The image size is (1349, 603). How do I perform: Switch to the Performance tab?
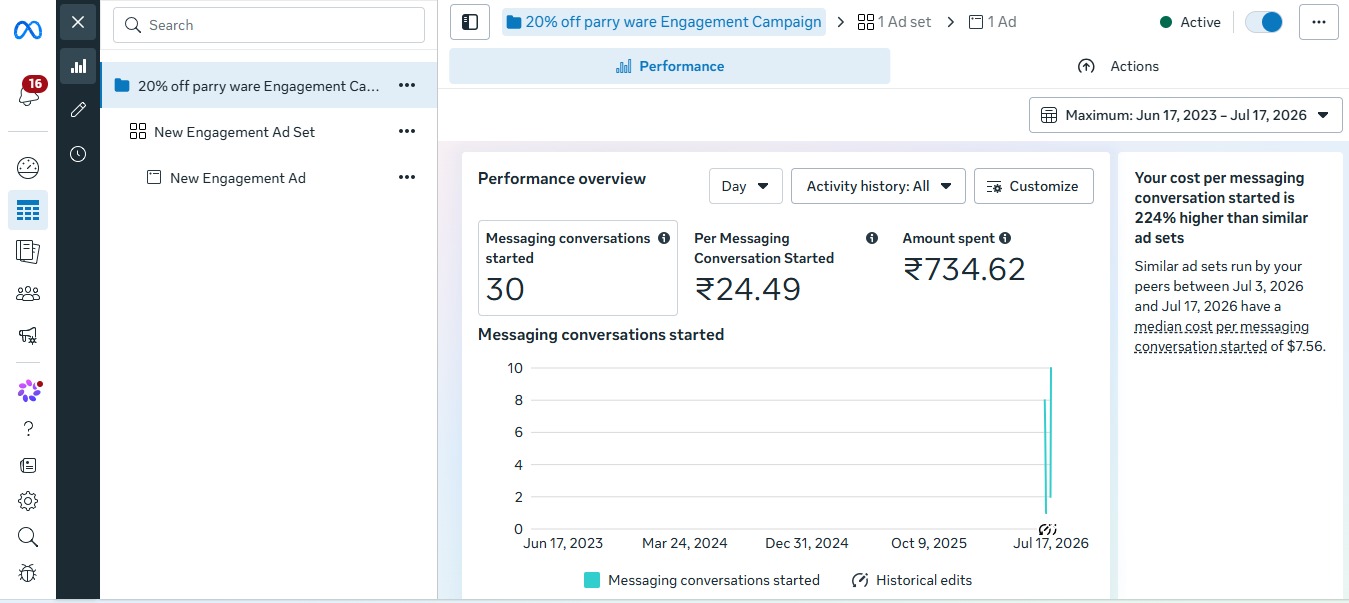pyautogui.click(x=669, y=66)
